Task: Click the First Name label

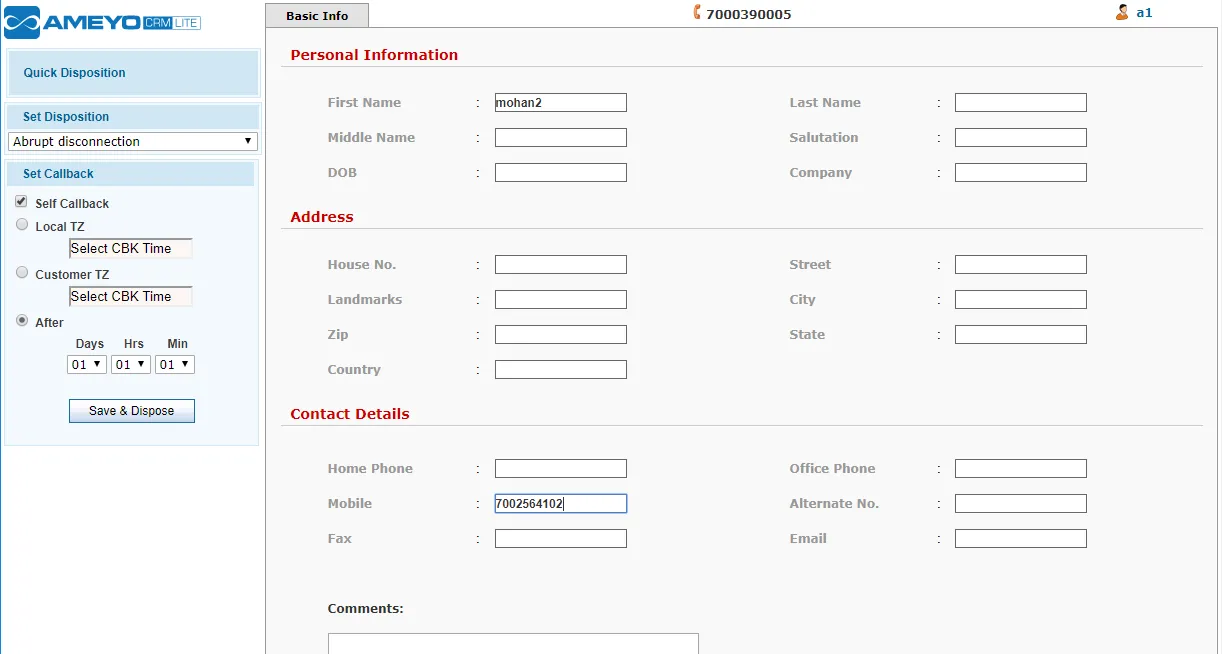Action: point(364,103)
